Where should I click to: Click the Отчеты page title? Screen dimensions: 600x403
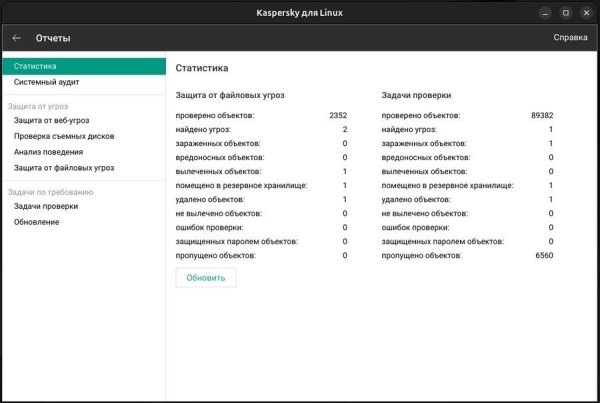53,38
